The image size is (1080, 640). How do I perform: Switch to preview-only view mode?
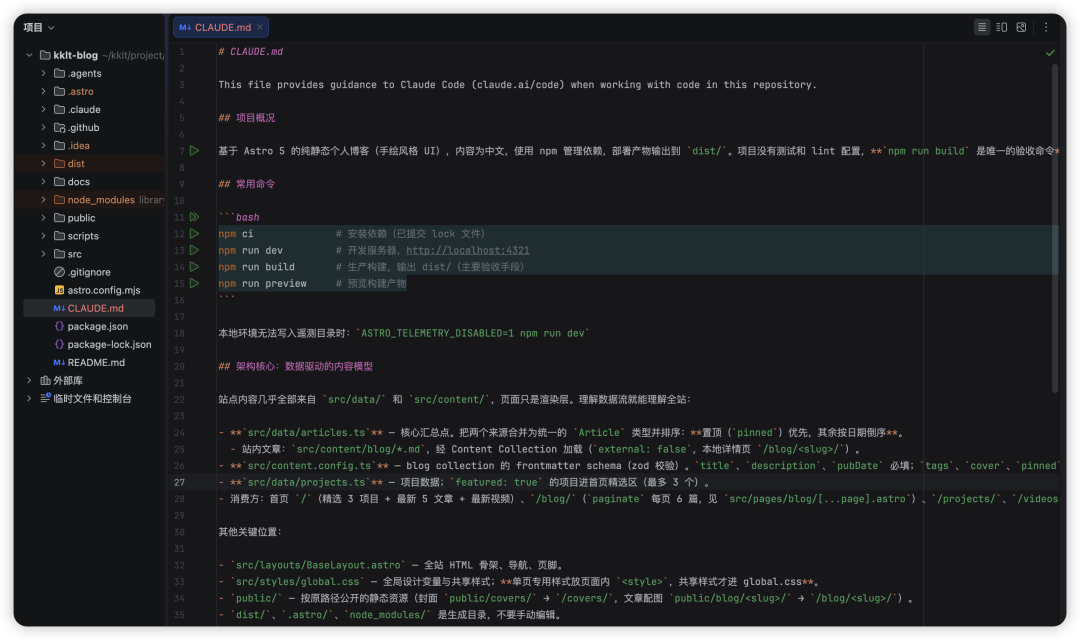click(x=1021, y=28)
